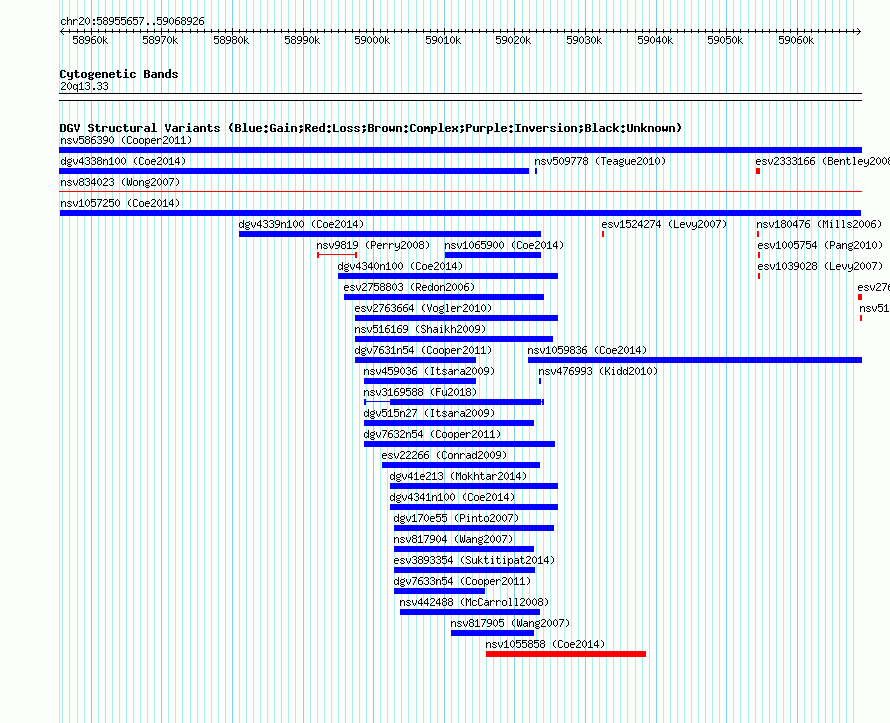Open the esv1524274 (Levy2007) variant

click(x=664, y=224)
